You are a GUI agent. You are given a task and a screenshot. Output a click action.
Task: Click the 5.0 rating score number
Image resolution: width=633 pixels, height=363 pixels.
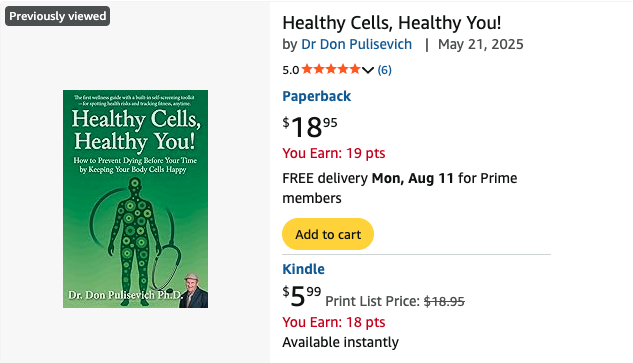[291, 70]
